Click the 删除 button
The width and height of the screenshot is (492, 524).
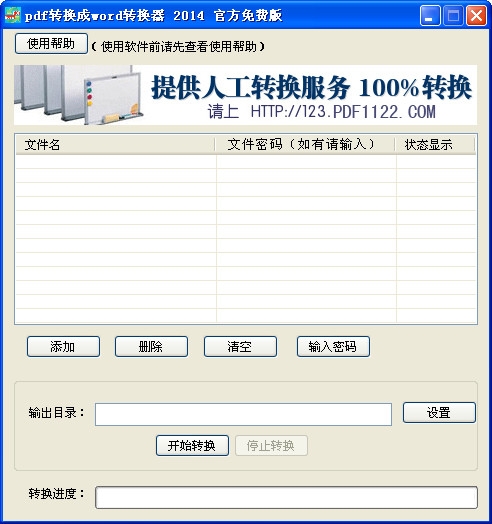151,347
